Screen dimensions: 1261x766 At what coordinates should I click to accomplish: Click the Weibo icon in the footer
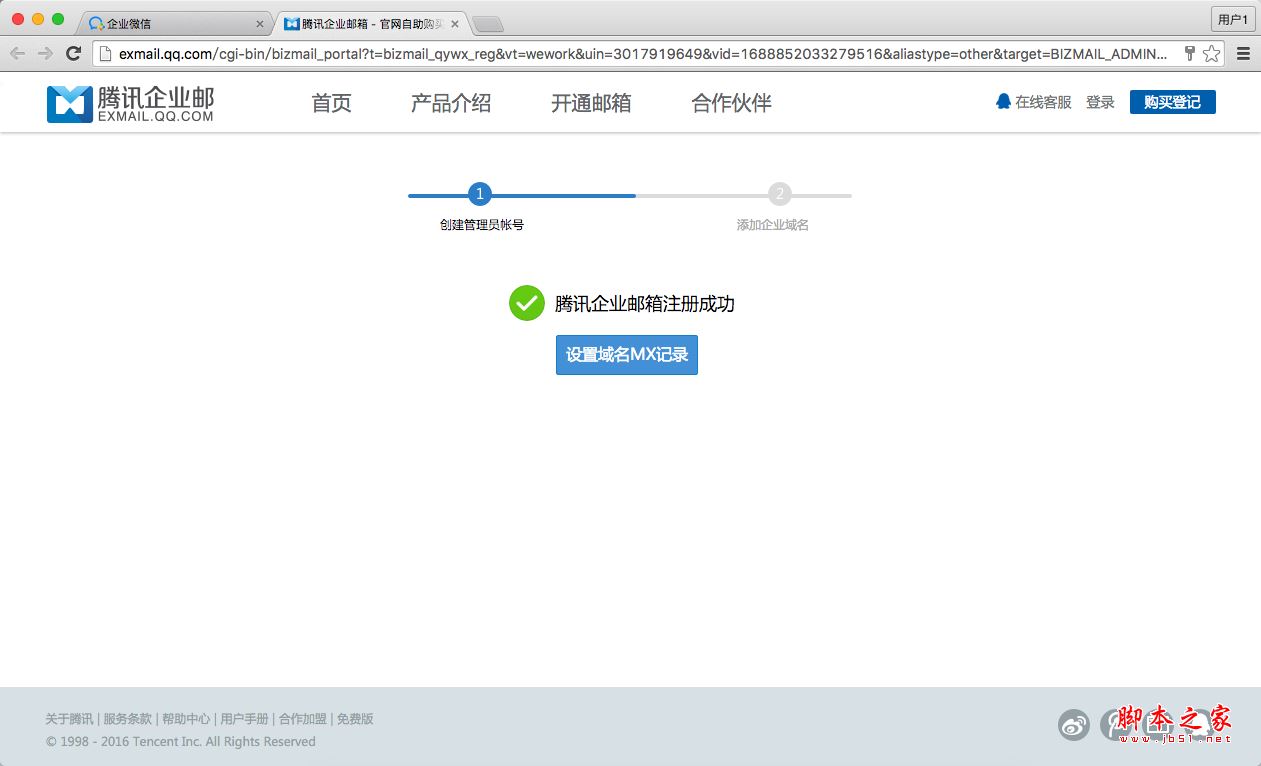pyautogui.click(x=1073, y=725)
